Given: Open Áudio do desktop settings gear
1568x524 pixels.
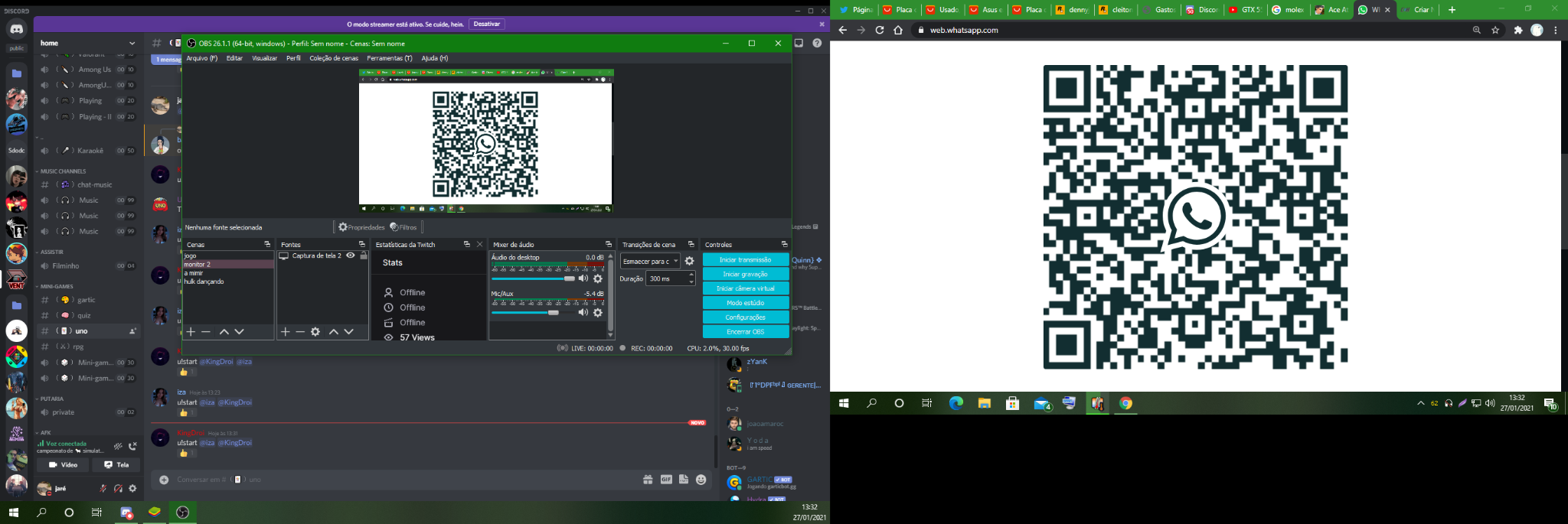Looking at the screenshot, I should pos(598,278).
